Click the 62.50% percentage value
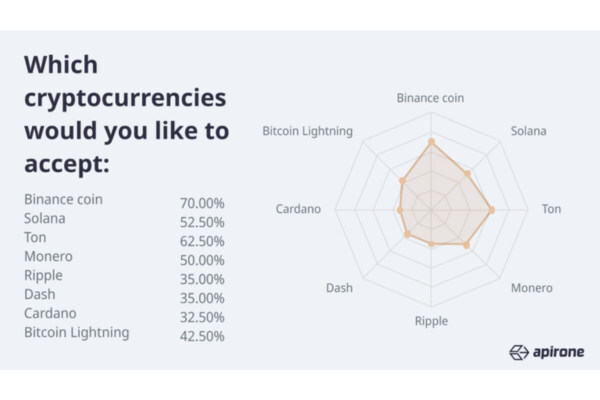600x400 pixels. coord(202,241)
